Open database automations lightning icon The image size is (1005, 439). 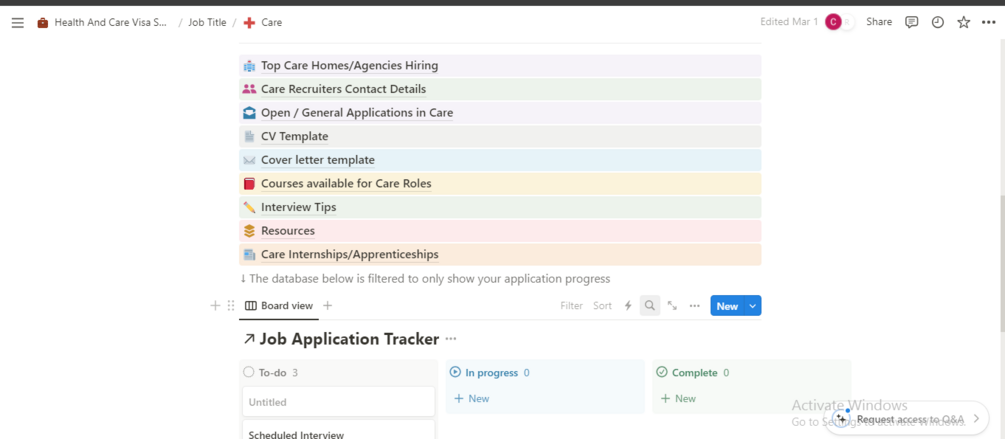pyautogui.click(x=628, y=306)
